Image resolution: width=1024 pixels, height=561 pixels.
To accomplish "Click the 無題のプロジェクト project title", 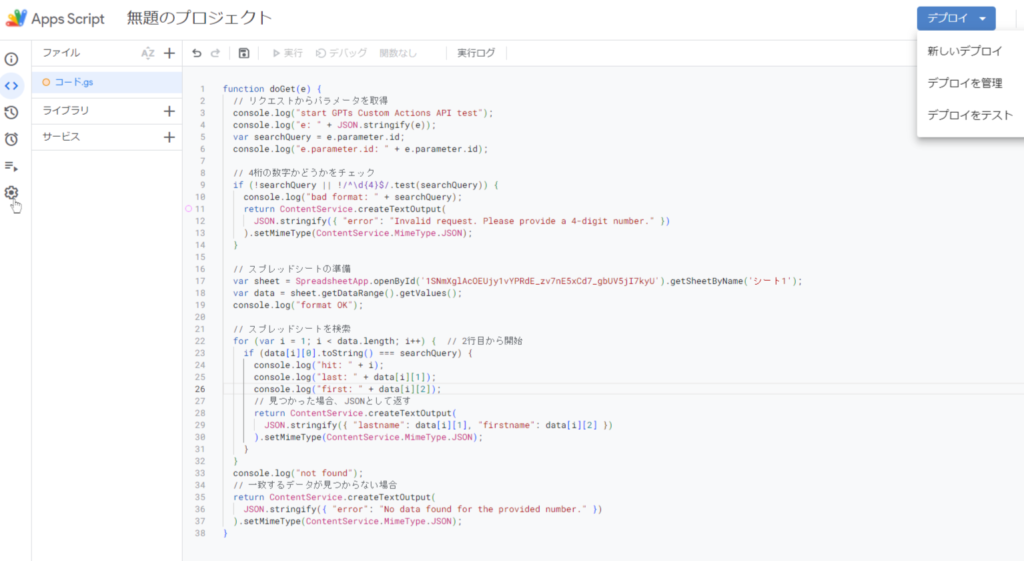I will [x=199, y=18].
